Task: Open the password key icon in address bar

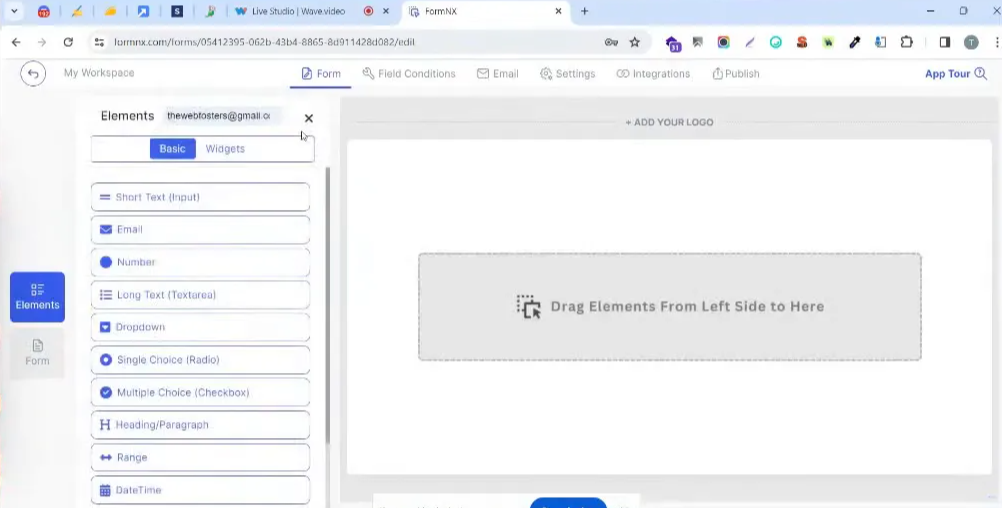Action: pos(611,42)
